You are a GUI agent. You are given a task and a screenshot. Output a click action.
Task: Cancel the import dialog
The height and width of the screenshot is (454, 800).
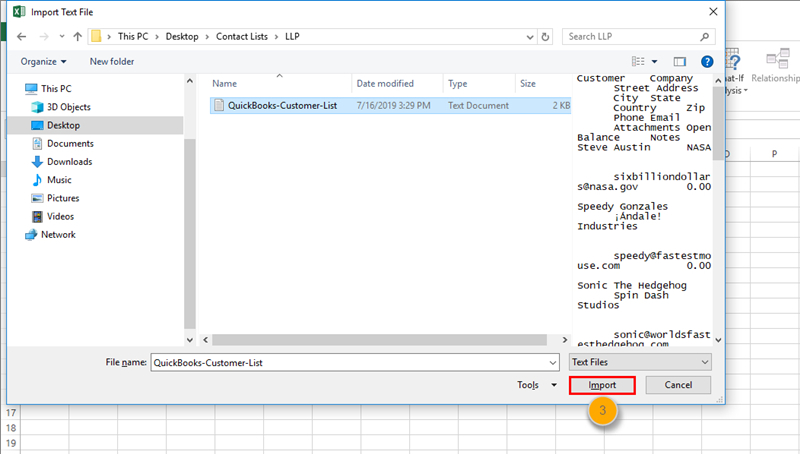(678, 385)
